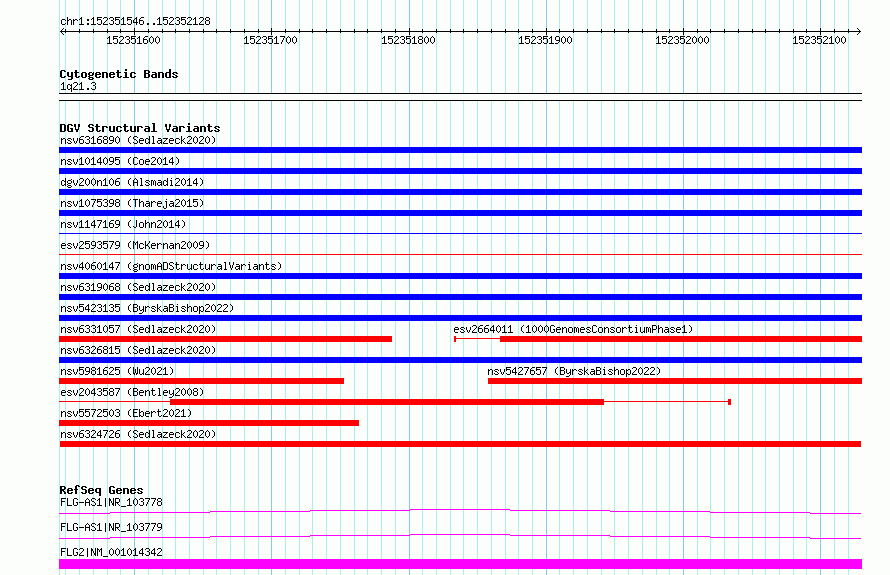Select the FLG-AS1|NR_103779 gene label
The width and height of the screenshot is (890, 575).
(x=111, y=527)
